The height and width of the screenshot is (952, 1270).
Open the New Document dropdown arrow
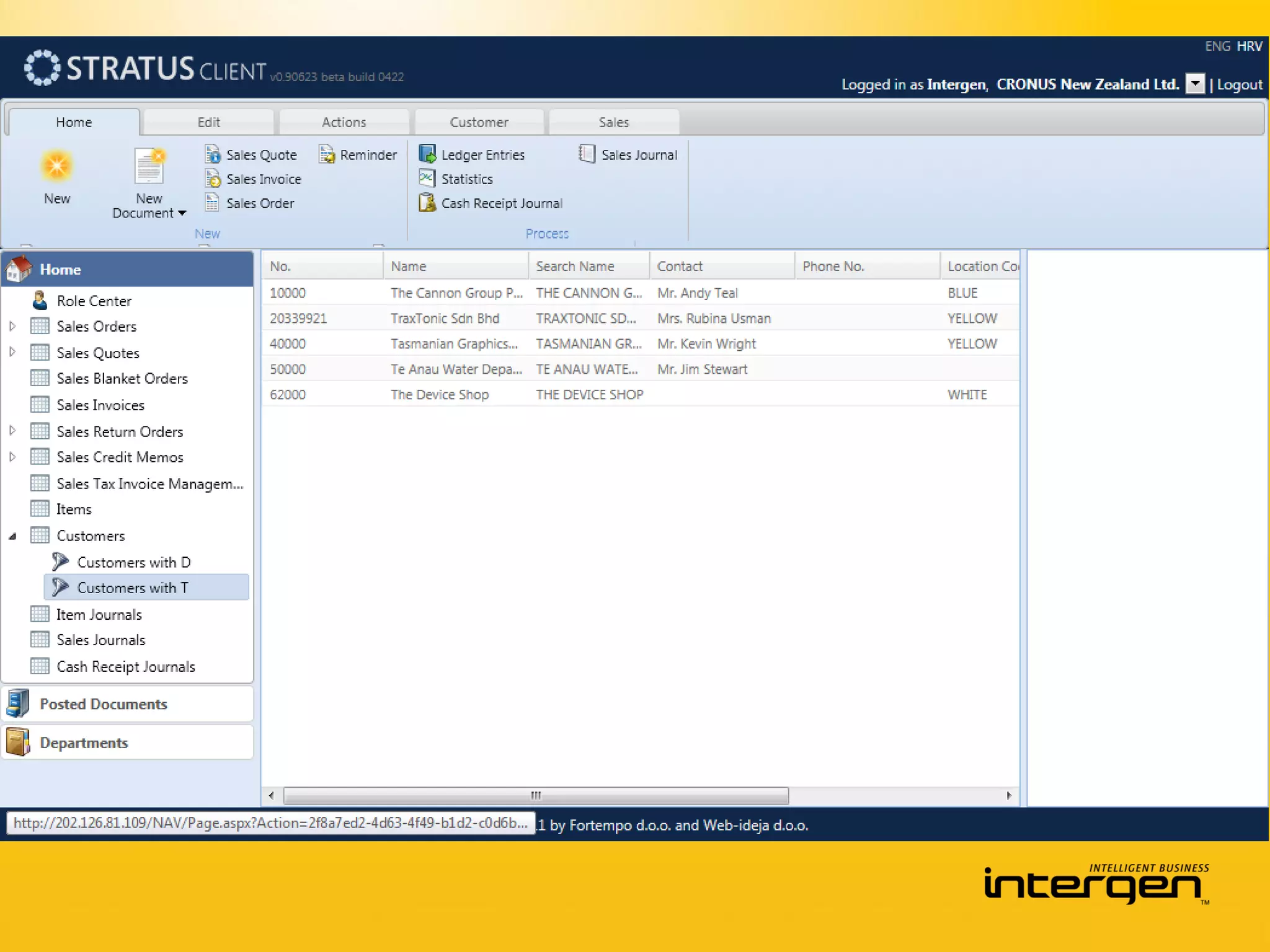[x=182, y=213]
